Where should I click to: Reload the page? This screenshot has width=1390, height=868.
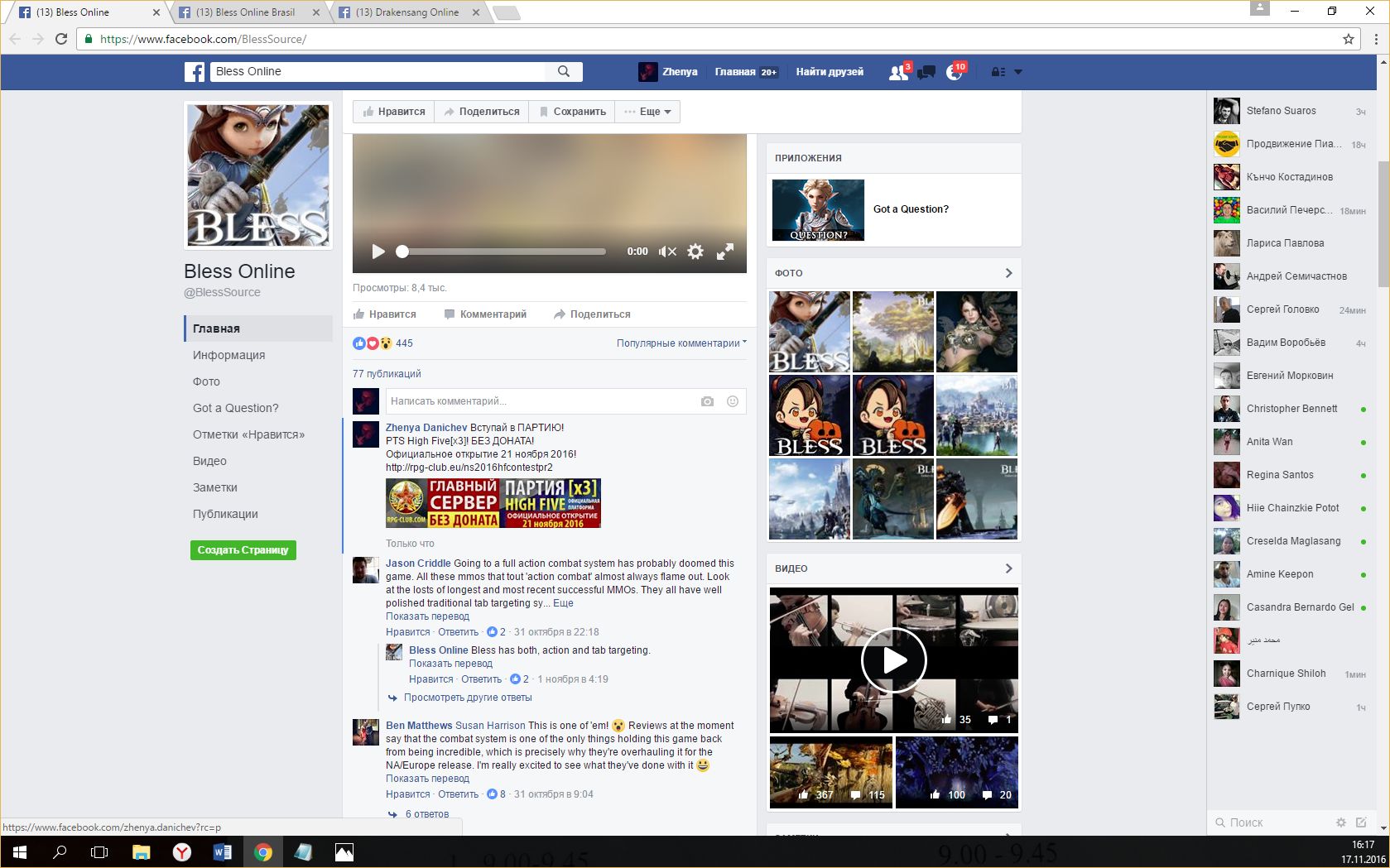61,39
